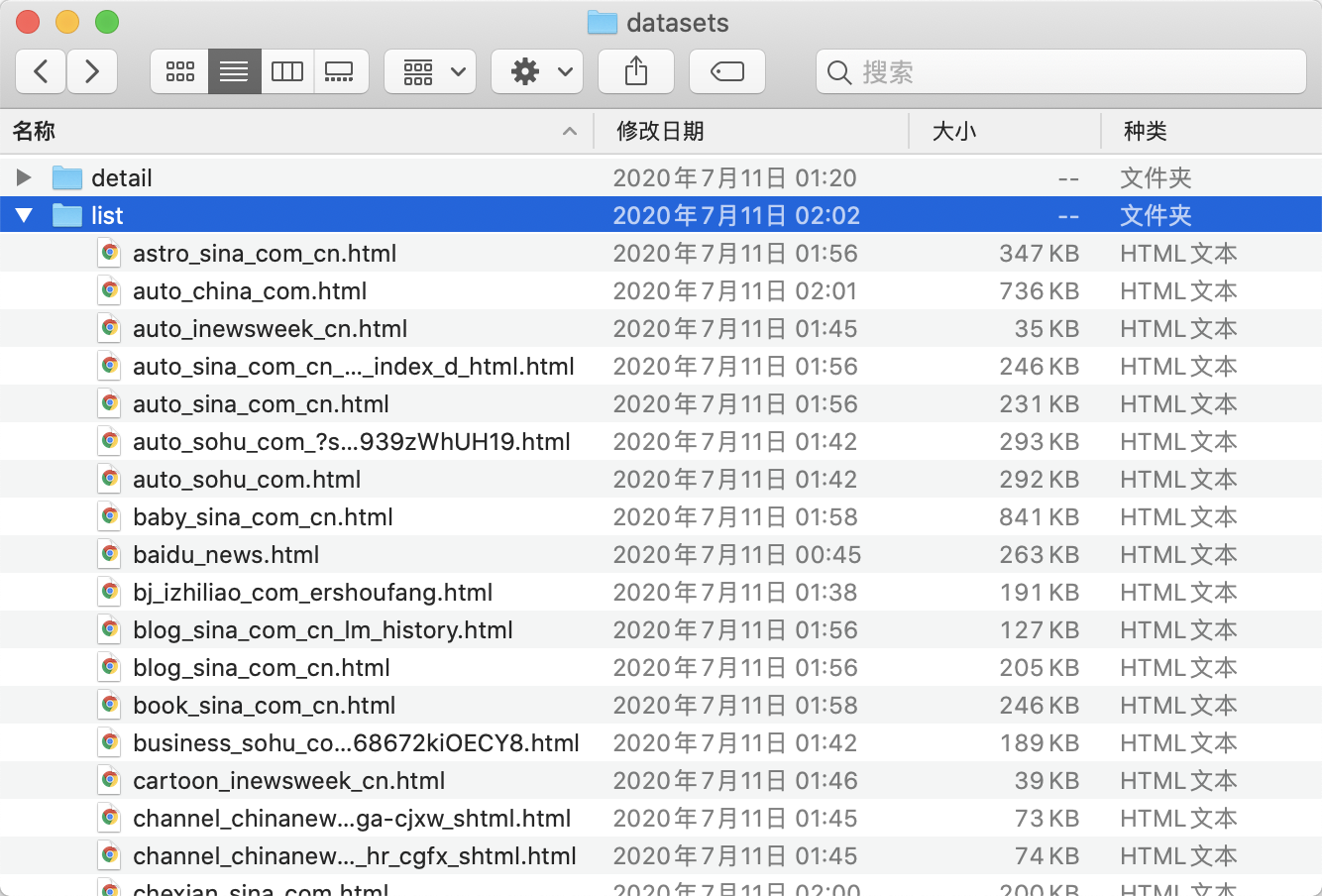Click HTML文本 kind of astro_sina_com_cn.html

click(1178, 254)
